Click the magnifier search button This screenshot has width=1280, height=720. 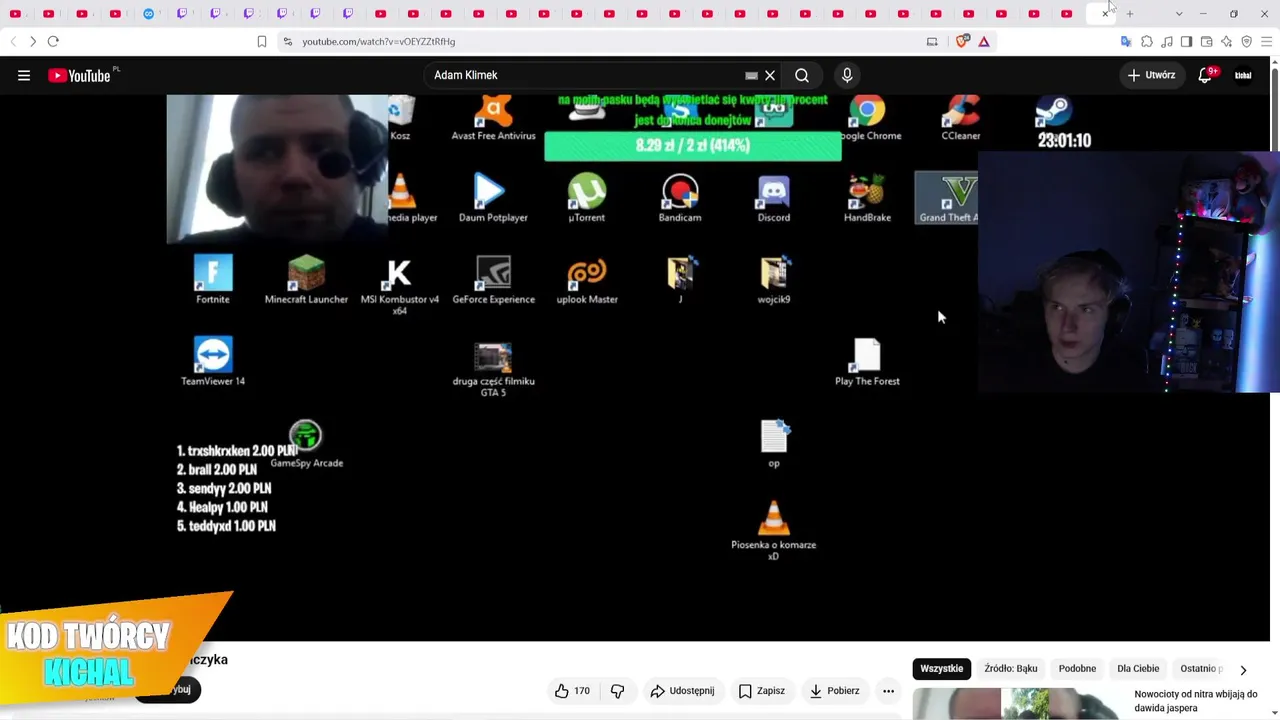coord(802,75)
